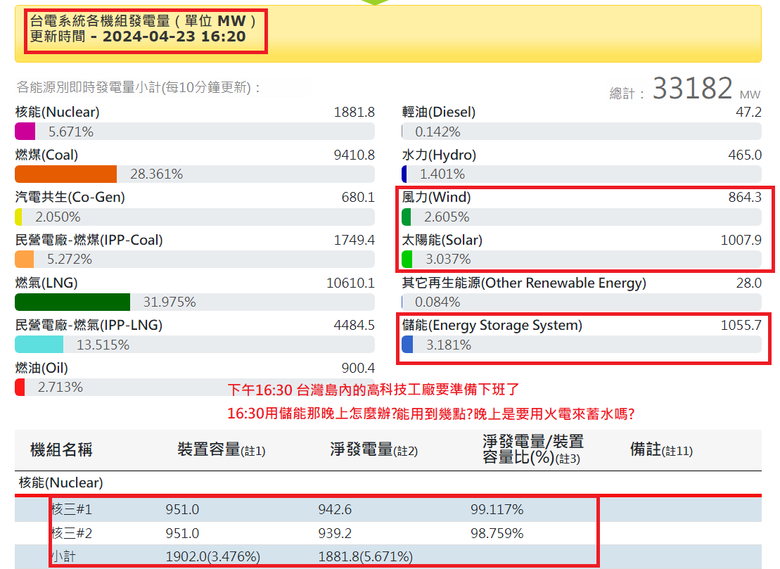Select the 儲能(Energy Storage System) label
The height and width of the screenshot is (569, 780).
492,325
